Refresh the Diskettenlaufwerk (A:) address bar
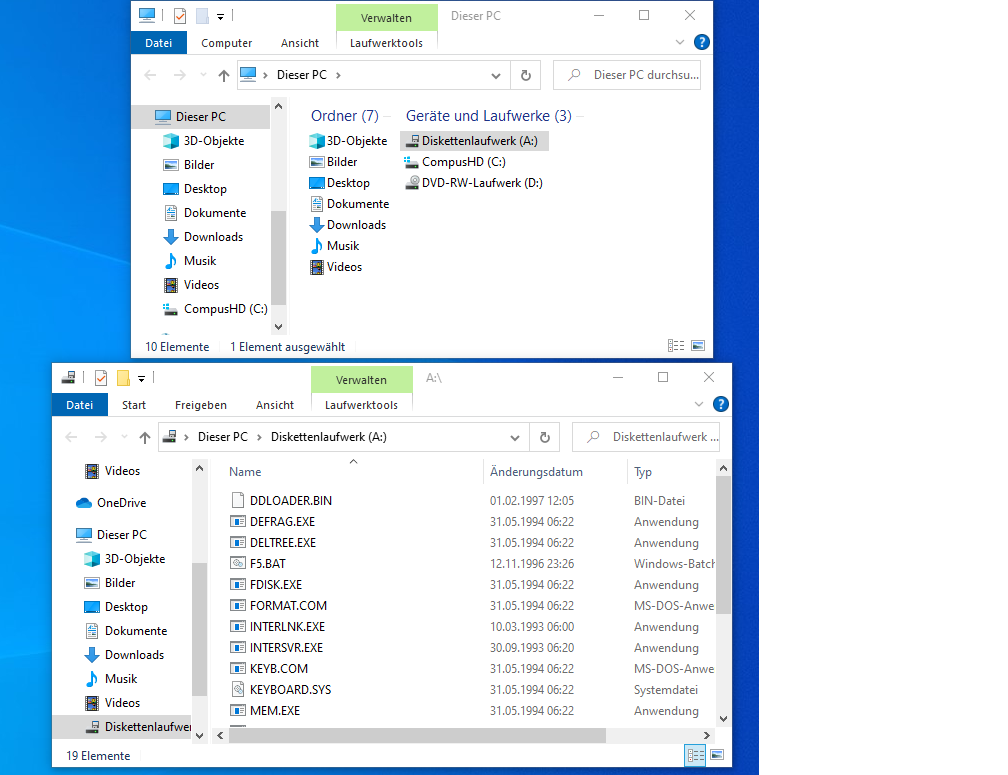Image resolution: width=1008 pixels, height=775 pixels. 544,437
